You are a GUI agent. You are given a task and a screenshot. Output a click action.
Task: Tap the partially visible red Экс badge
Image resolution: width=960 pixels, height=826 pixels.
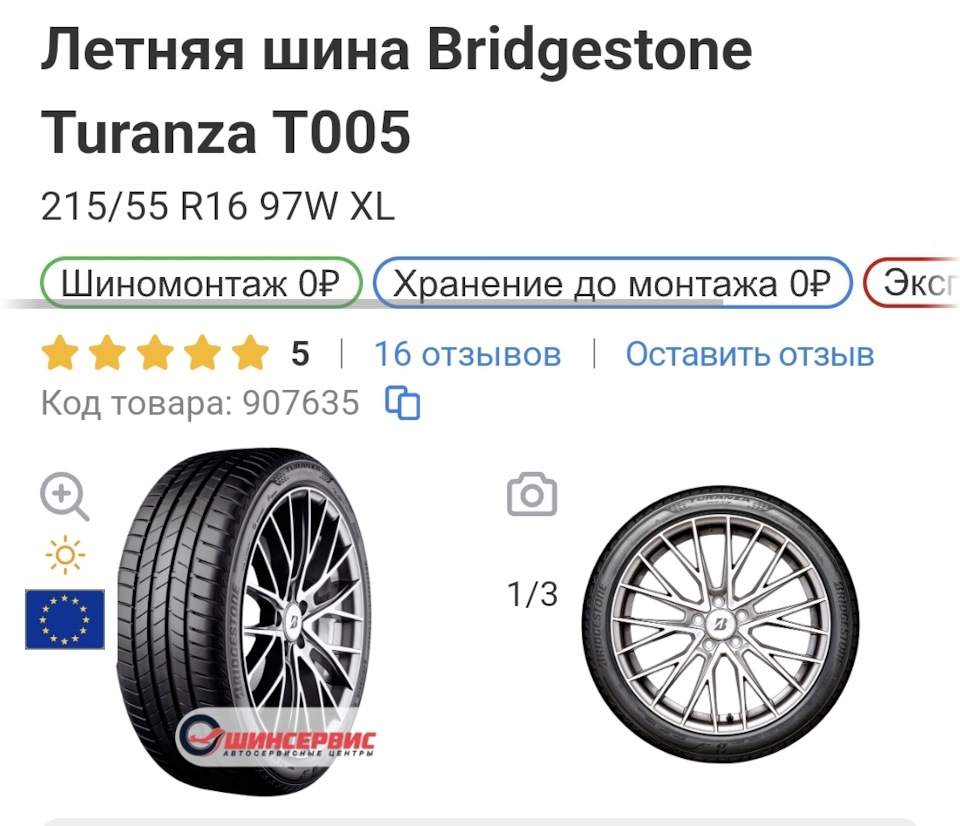pyautogui.click(x=912, y=283)
